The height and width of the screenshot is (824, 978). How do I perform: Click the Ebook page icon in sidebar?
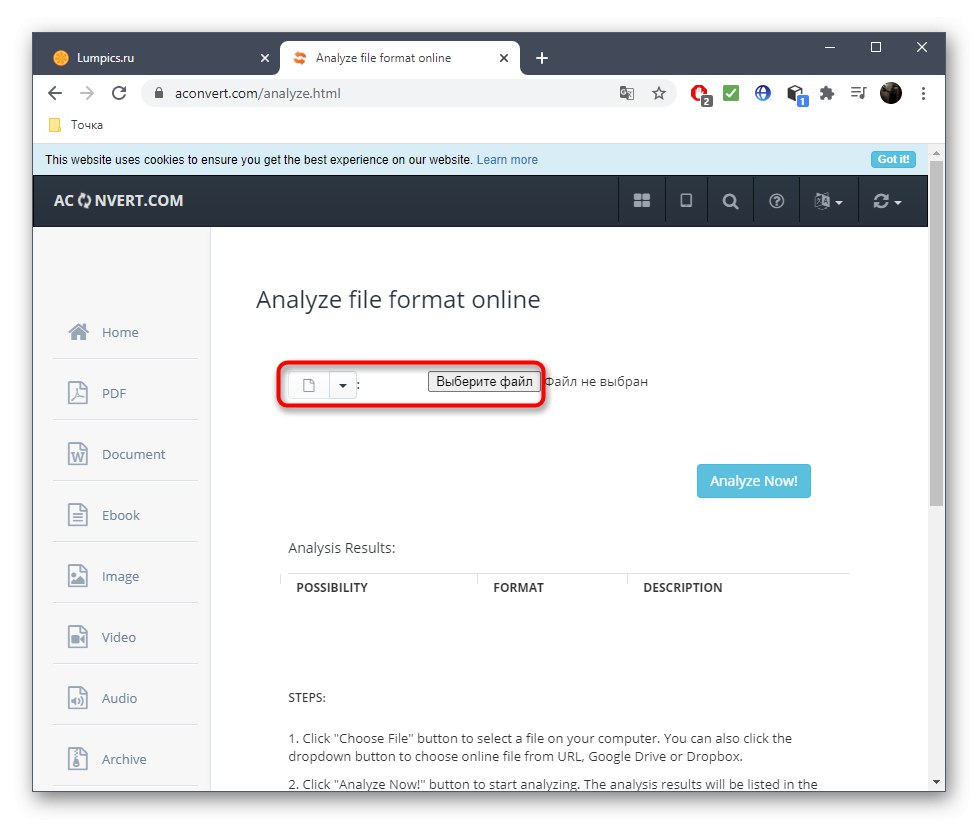click(77, 515)
